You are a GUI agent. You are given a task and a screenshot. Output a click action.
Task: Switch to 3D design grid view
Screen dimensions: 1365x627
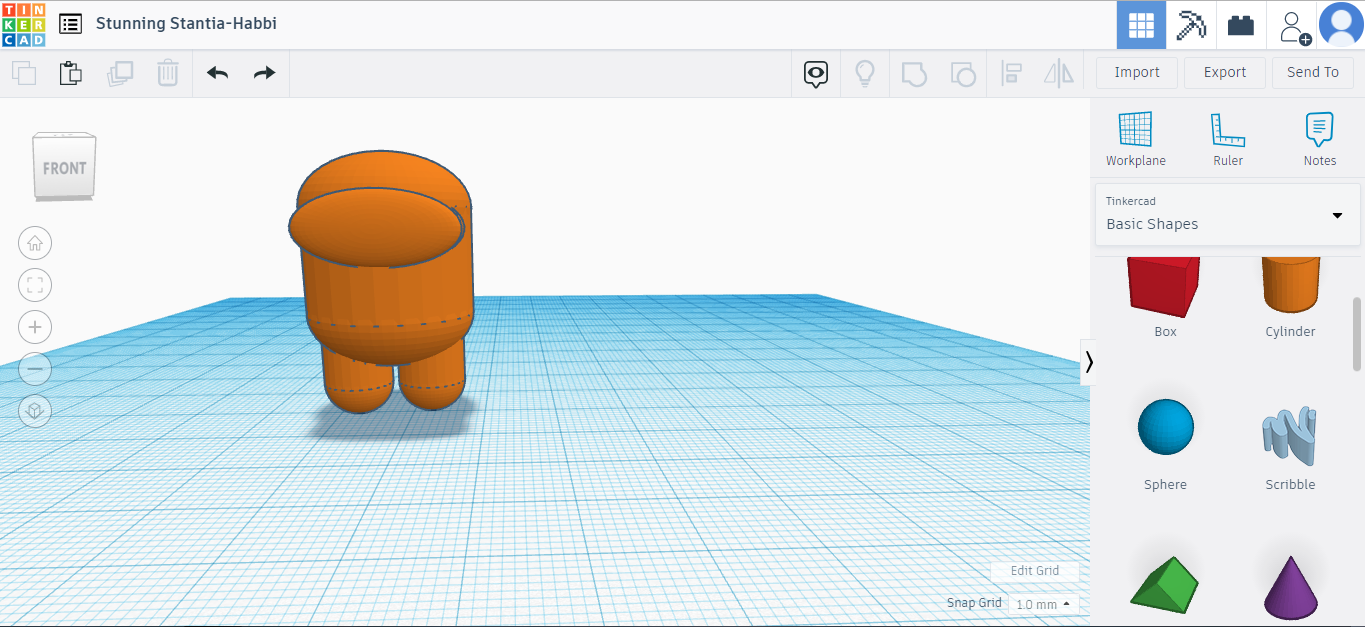1141,25
